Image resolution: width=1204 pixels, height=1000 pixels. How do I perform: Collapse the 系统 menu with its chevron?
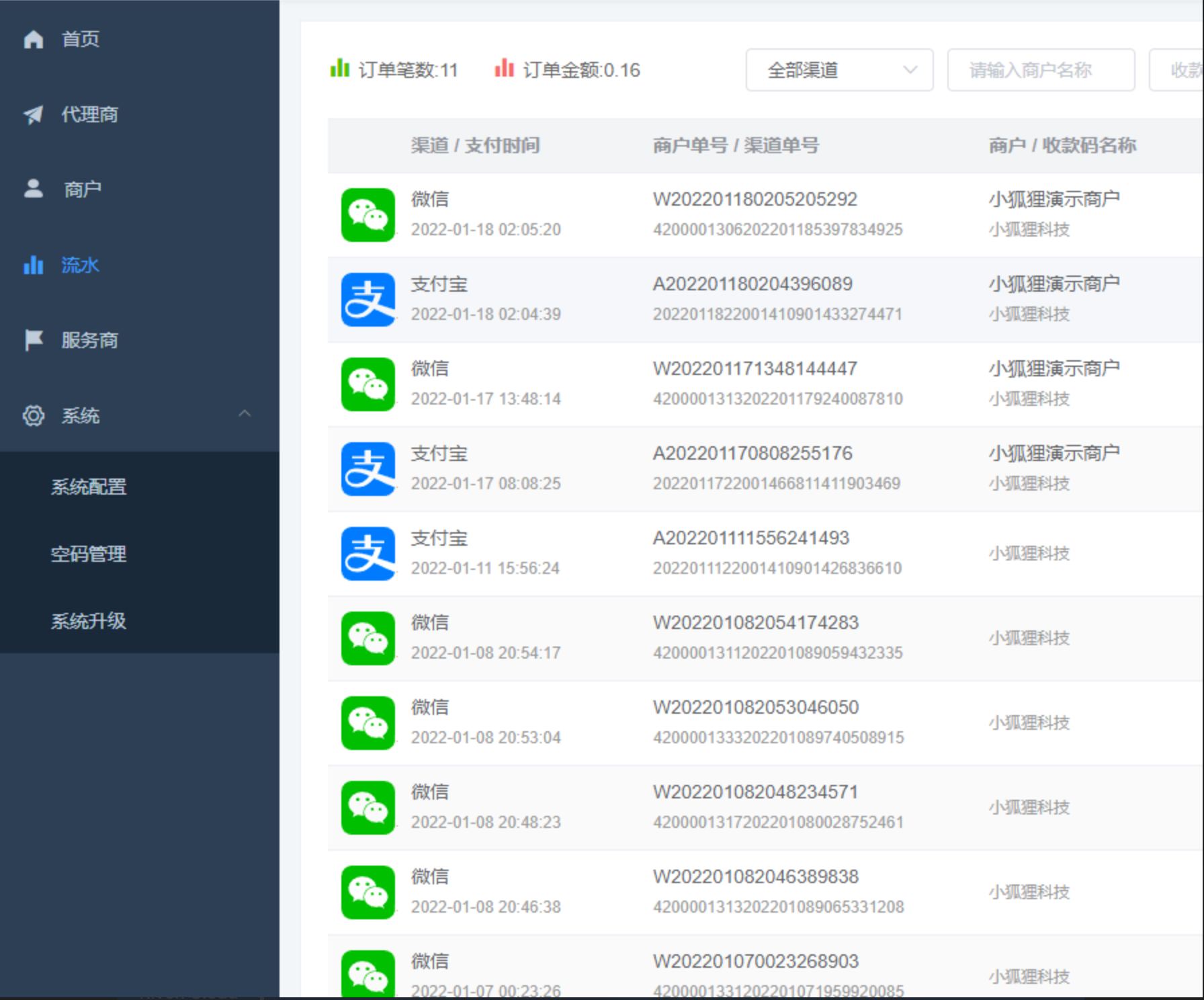click(245, 414)
